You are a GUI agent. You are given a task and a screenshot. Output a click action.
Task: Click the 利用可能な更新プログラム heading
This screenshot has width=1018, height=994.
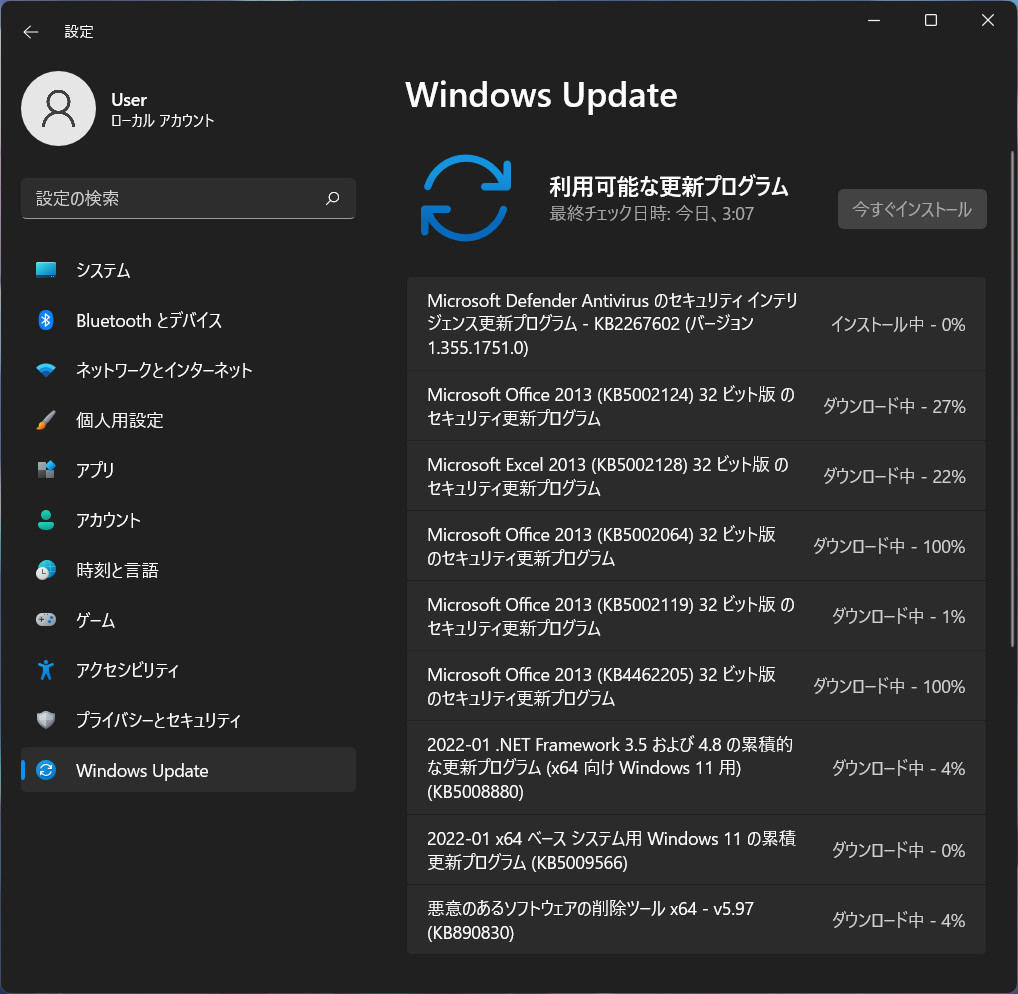pos(669,186)
